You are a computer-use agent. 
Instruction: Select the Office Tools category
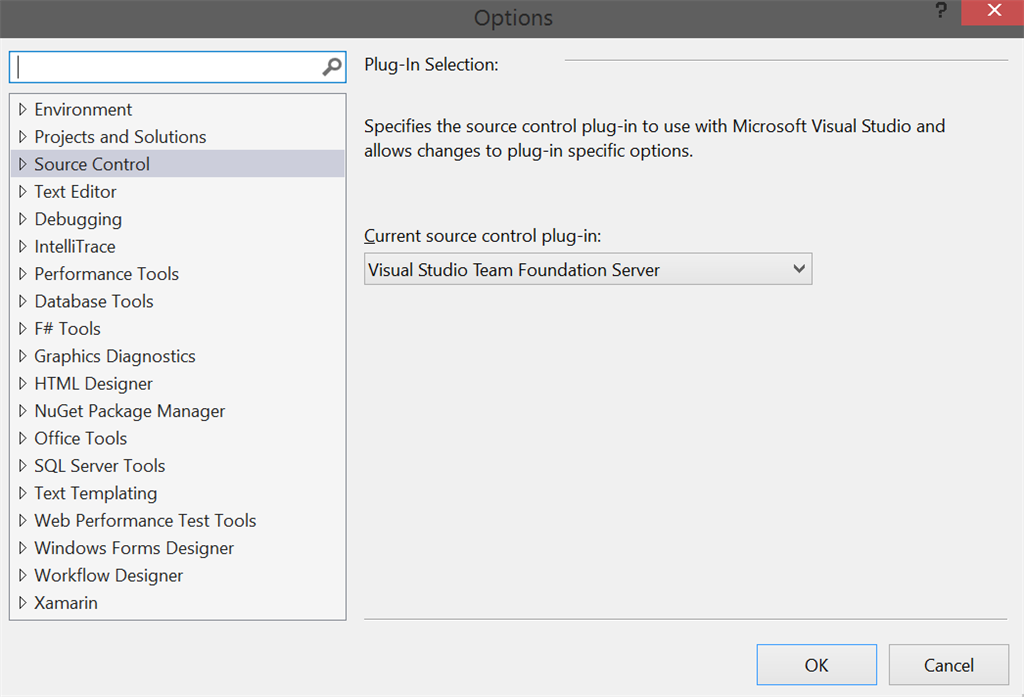coord(80,438)
